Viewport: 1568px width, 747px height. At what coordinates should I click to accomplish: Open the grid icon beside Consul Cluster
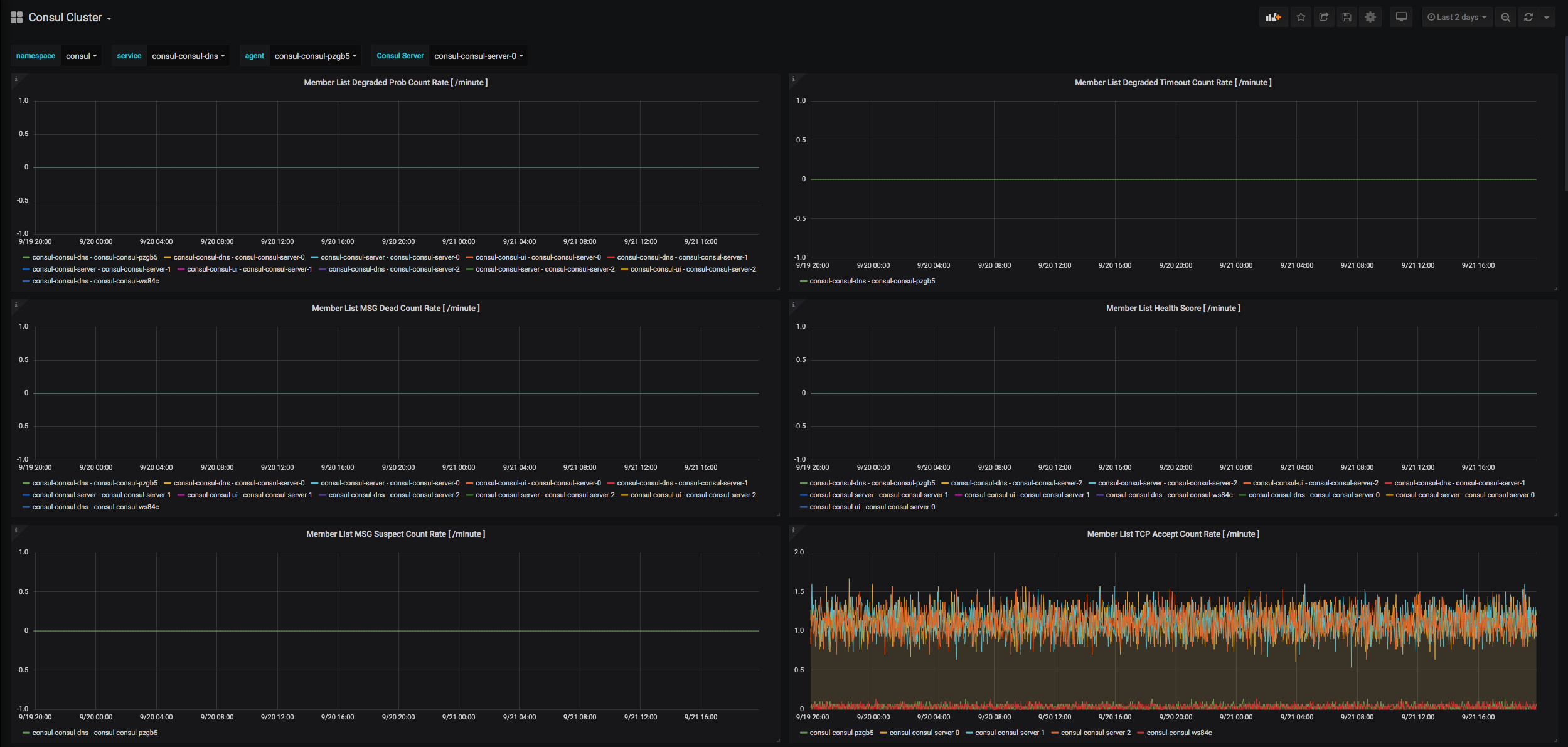pyautogui.click(x=17, y=18)
